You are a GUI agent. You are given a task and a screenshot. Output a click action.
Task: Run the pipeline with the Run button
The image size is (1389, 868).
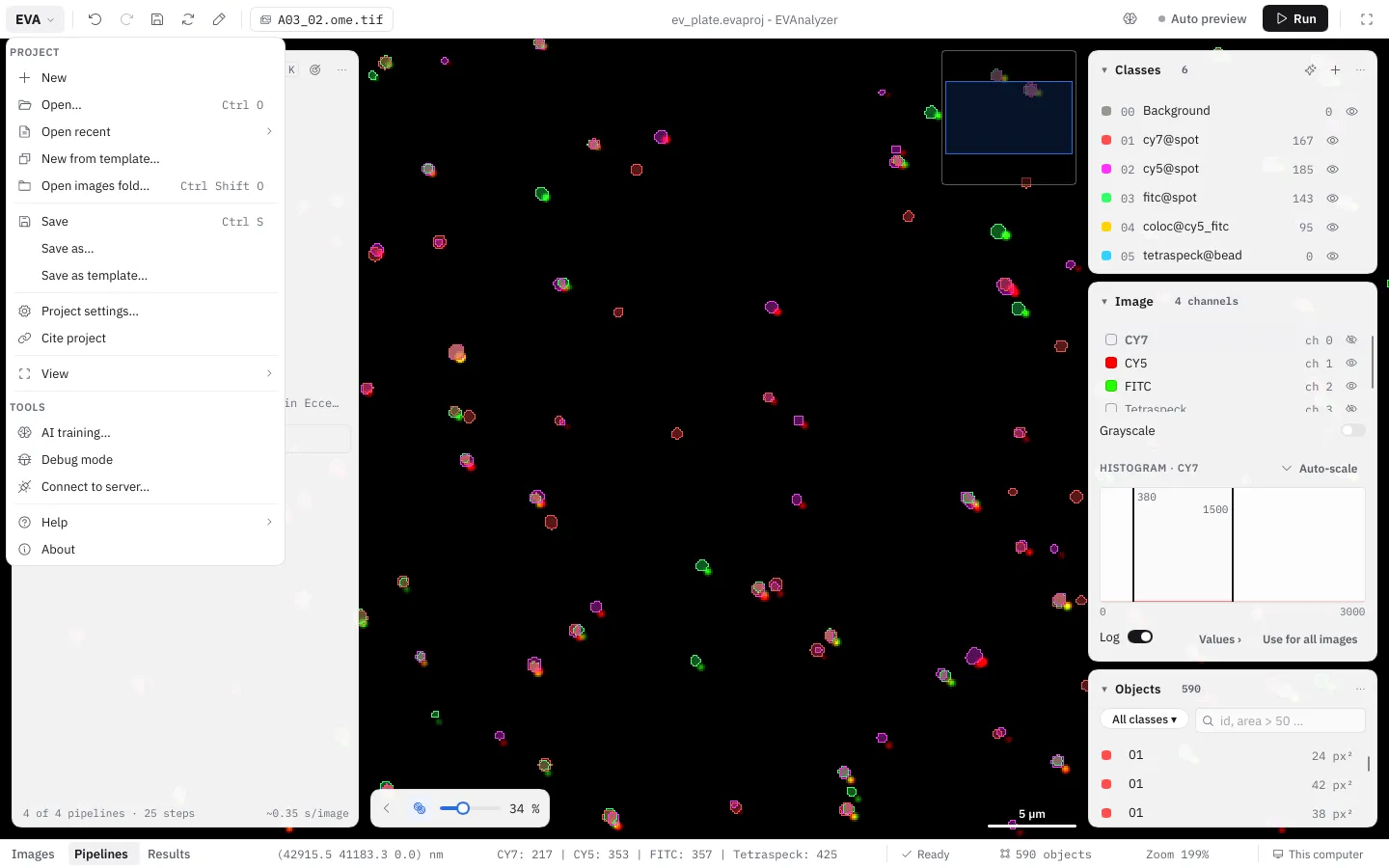[x=1295, y=19]
